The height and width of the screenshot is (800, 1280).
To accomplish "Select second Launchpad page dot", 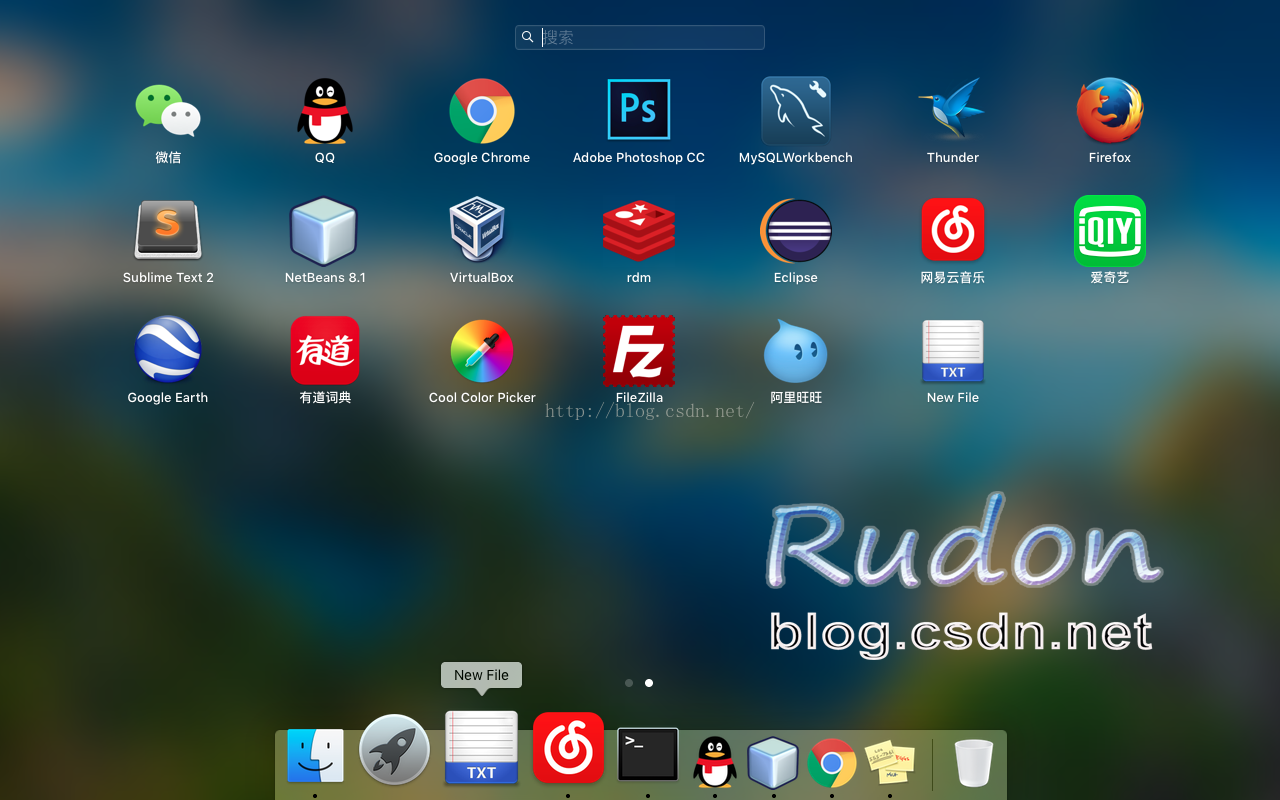I will pyautogui.click(x=649, y=683).
